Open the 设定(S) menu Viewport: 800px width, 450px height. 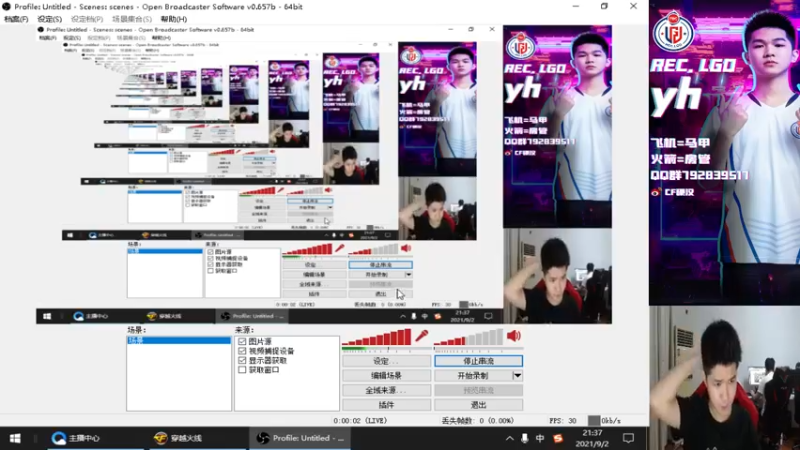coord(49,19)
